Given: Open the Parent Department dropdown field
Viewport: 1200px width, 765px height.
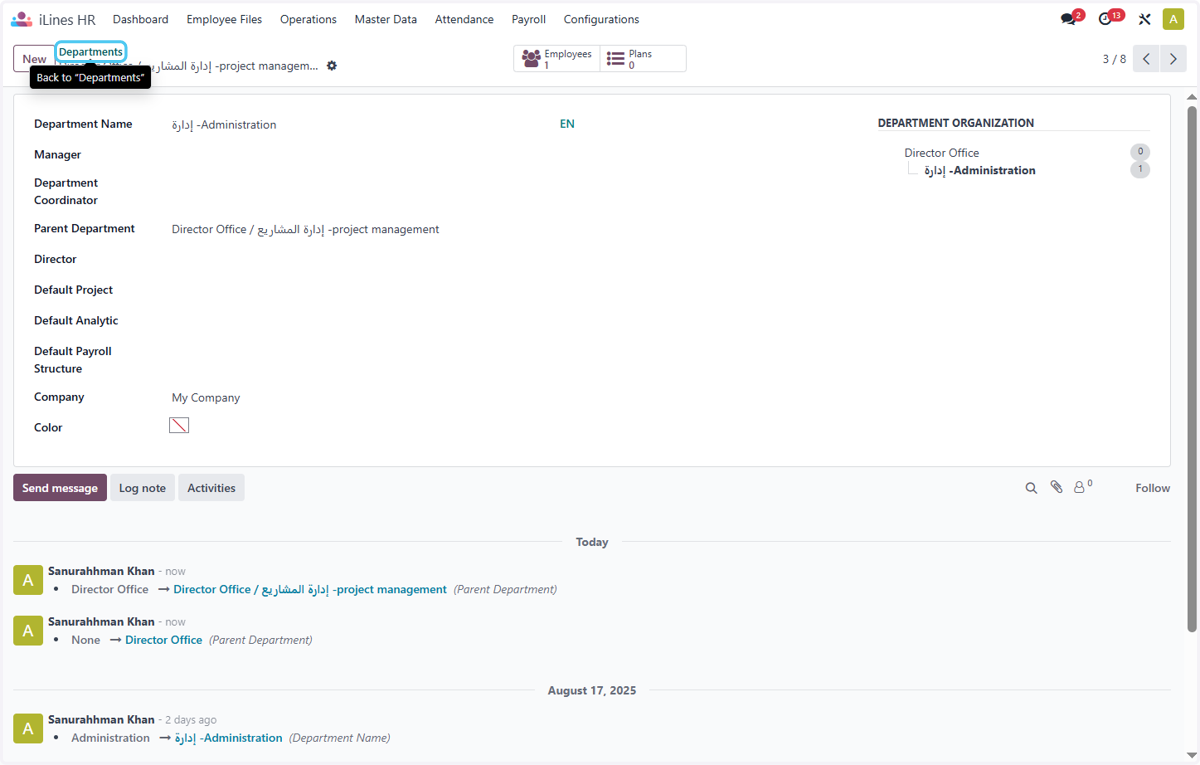Looking at the screenshot, I should click(x=373, y=229).
